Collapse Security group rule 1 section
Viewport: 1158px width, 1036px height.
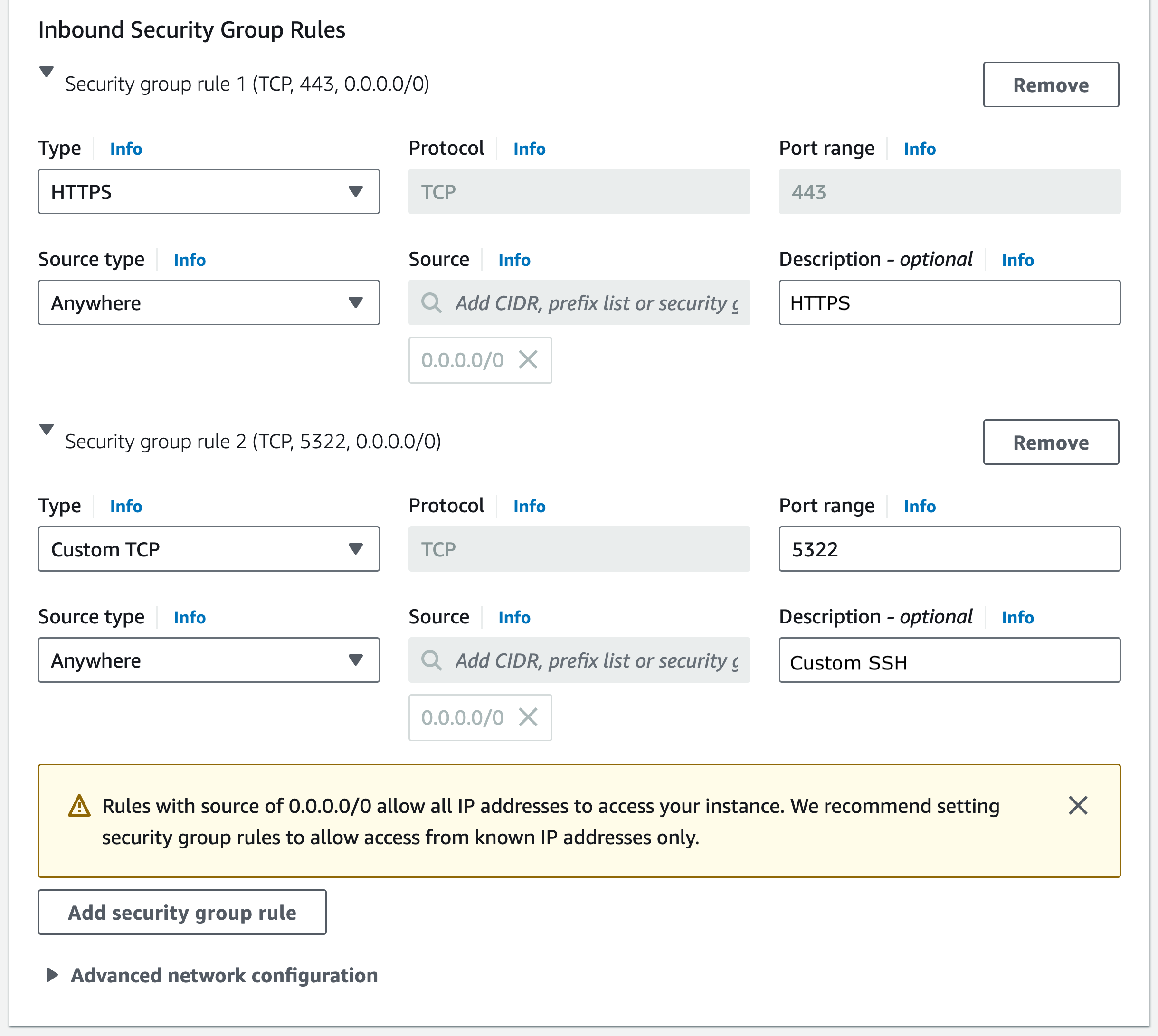click(47, 72)
